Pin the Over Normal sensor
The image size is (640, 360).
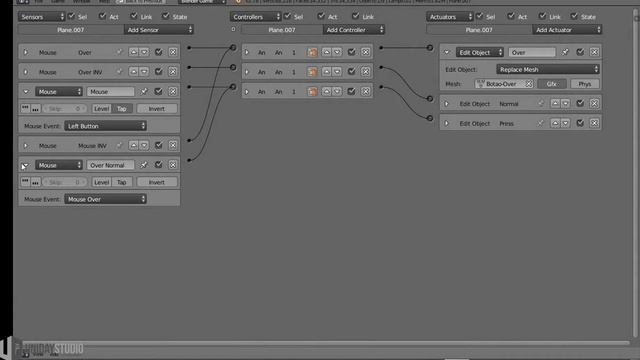(144, 165)
